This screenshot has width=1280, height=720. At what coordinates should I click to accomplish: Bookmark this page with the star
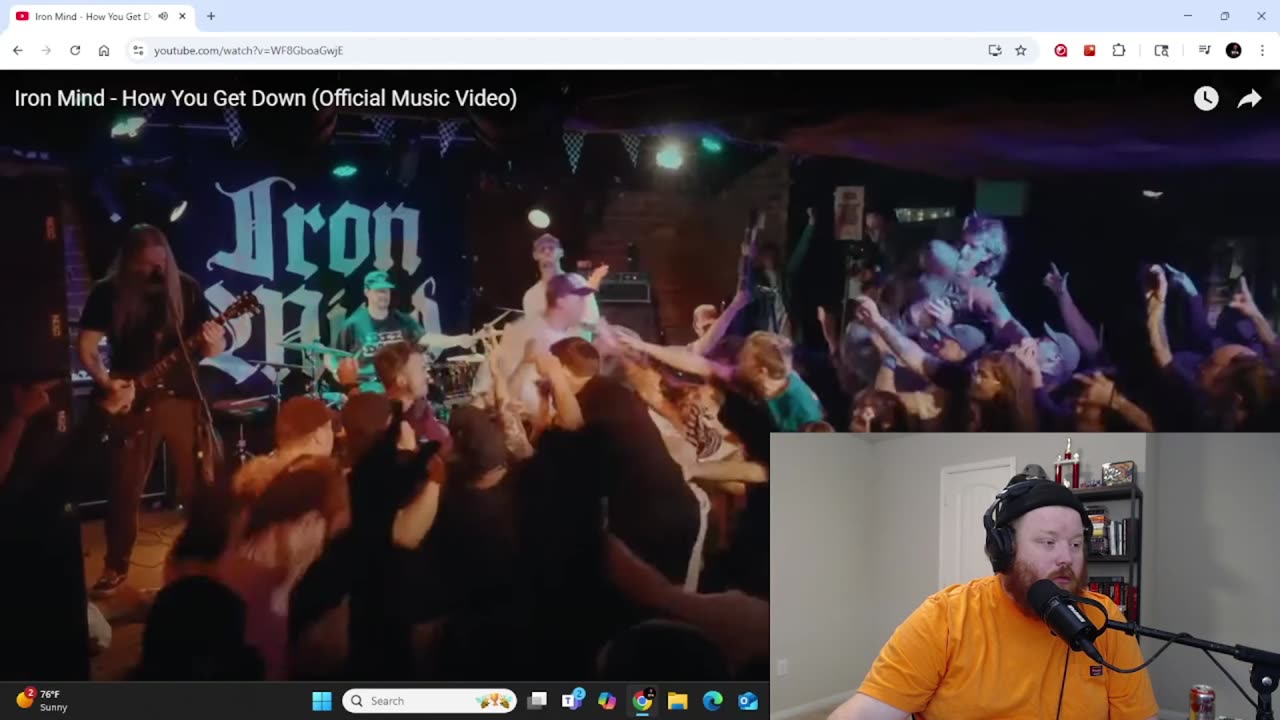tap(1021, 50)
